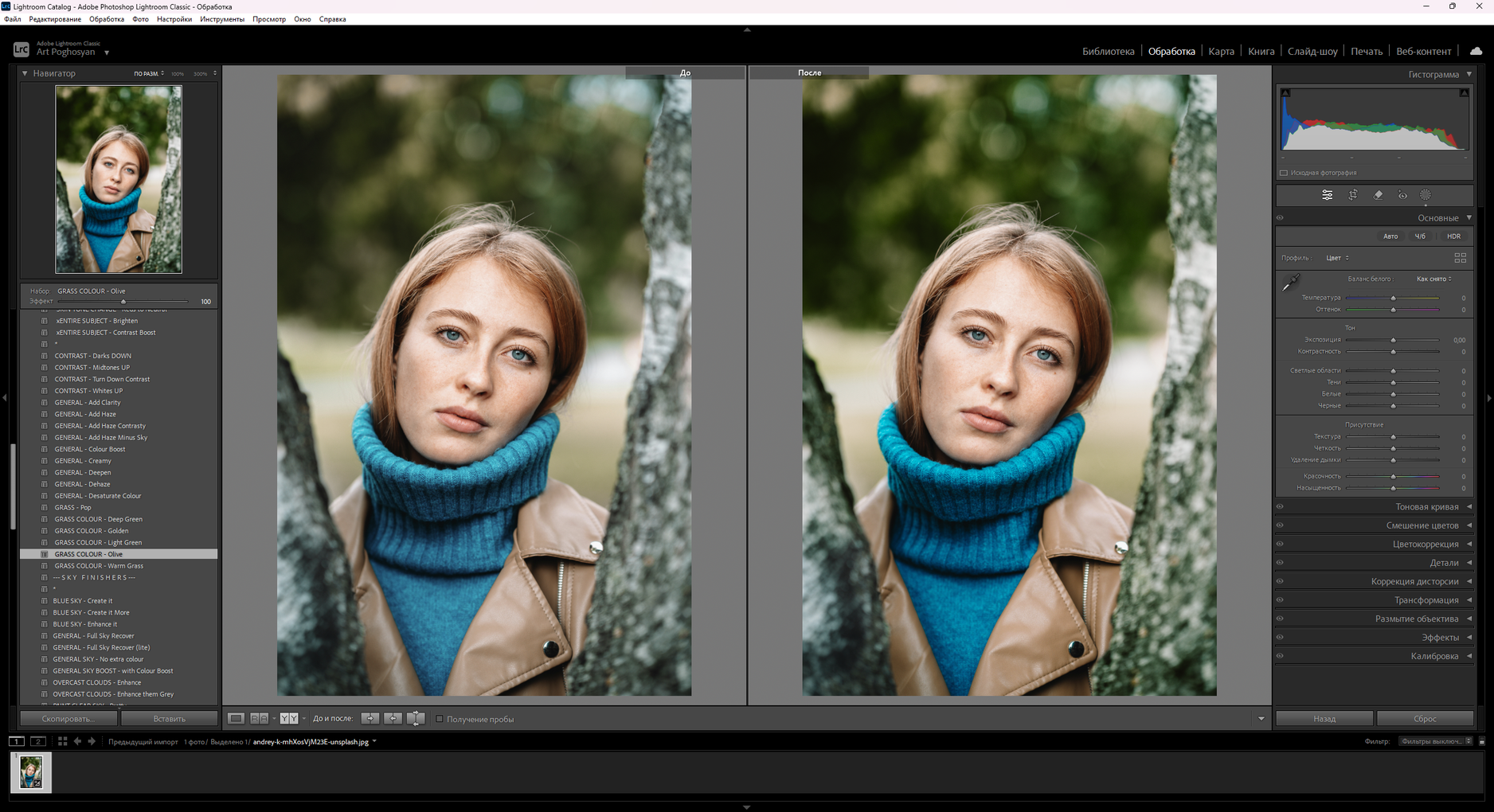Toggle visibility of Тоновая кривая panel
The width and height of the screenshot is (1494, 812).
pyautogui.click(x=1281, y=507)
